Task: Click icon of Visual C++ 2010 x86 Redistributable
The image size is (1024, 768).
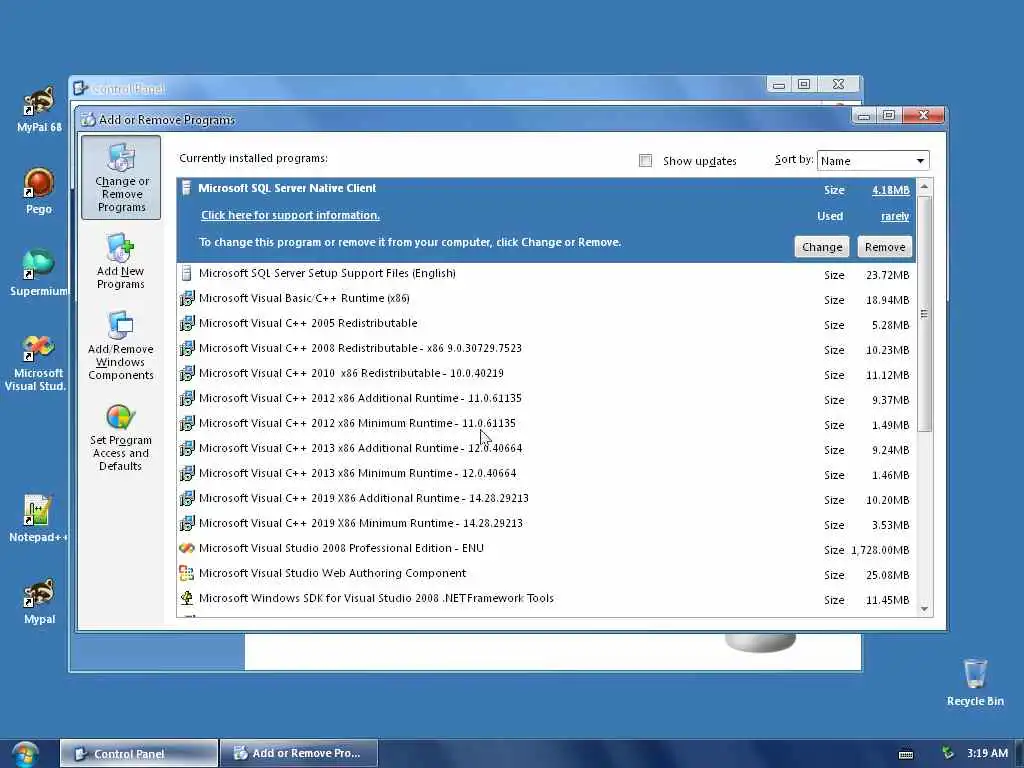Action: [187, 374]
